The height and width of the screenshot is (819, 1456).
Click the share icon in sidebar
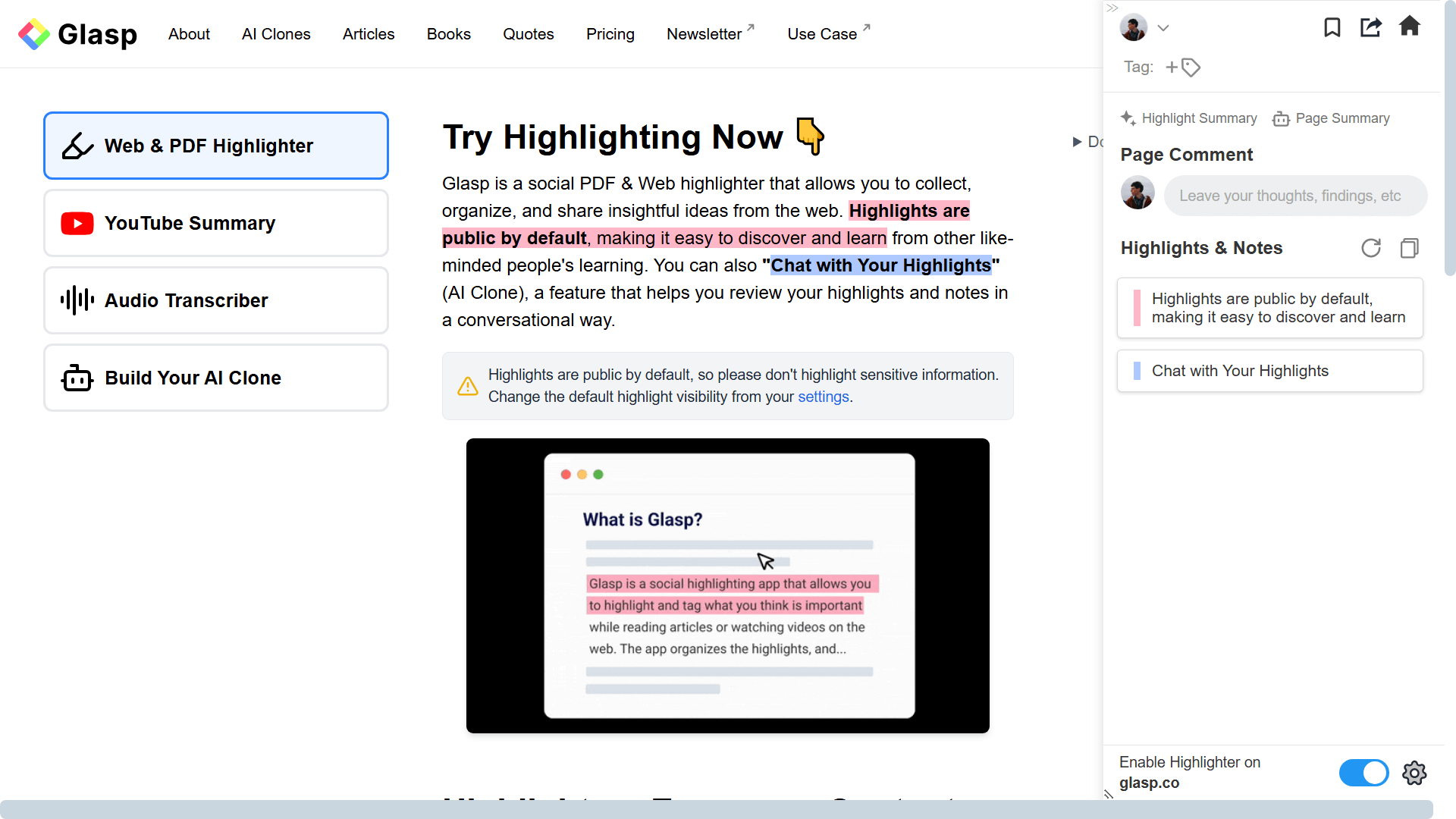[1370, 27]
